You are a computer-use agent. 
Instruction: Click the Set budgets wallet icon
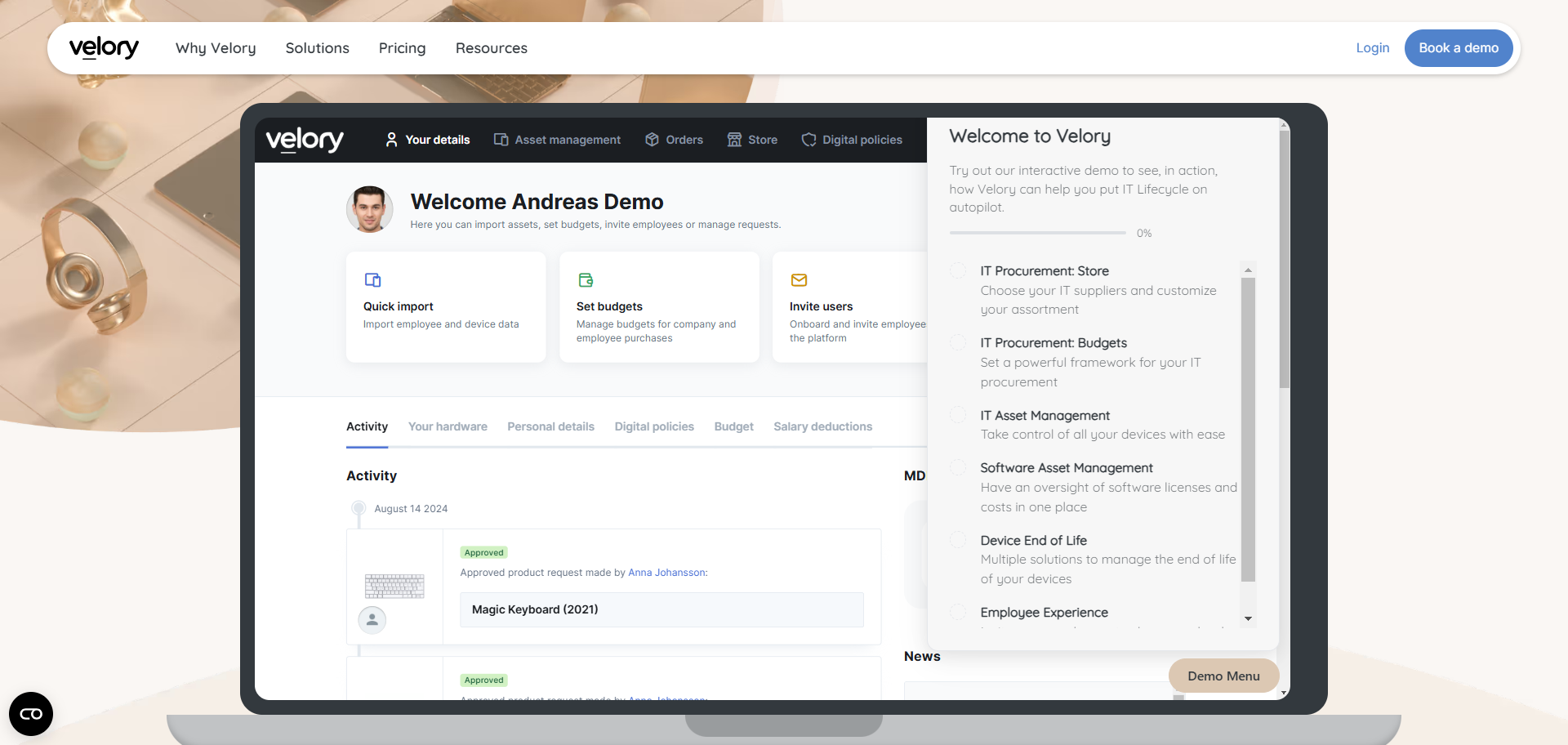pos(586,280)
